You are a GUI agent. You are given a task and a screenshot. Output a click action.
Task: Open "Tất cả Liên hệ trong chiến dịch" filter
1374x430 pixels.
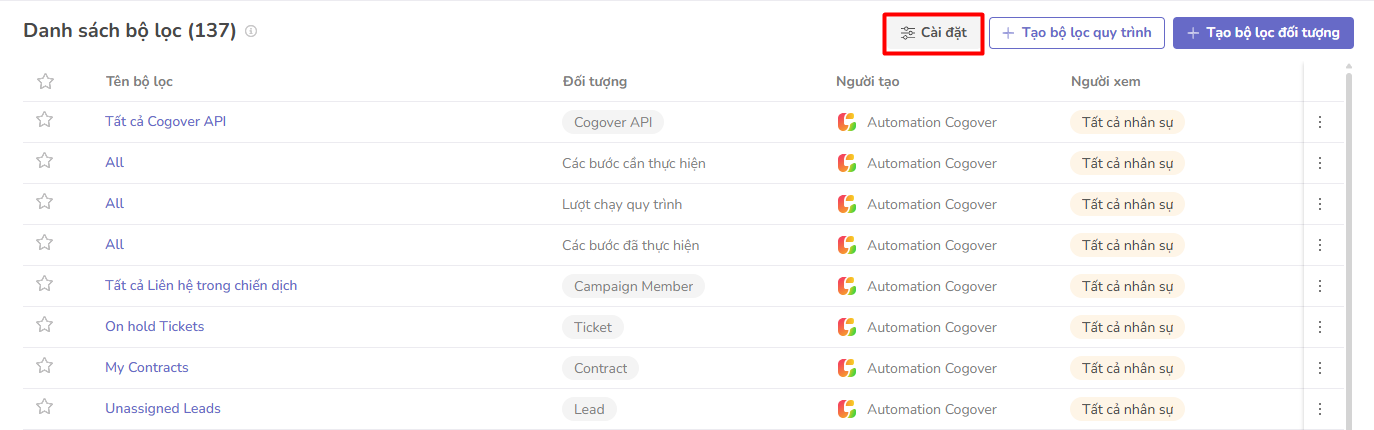coord(201,285)
